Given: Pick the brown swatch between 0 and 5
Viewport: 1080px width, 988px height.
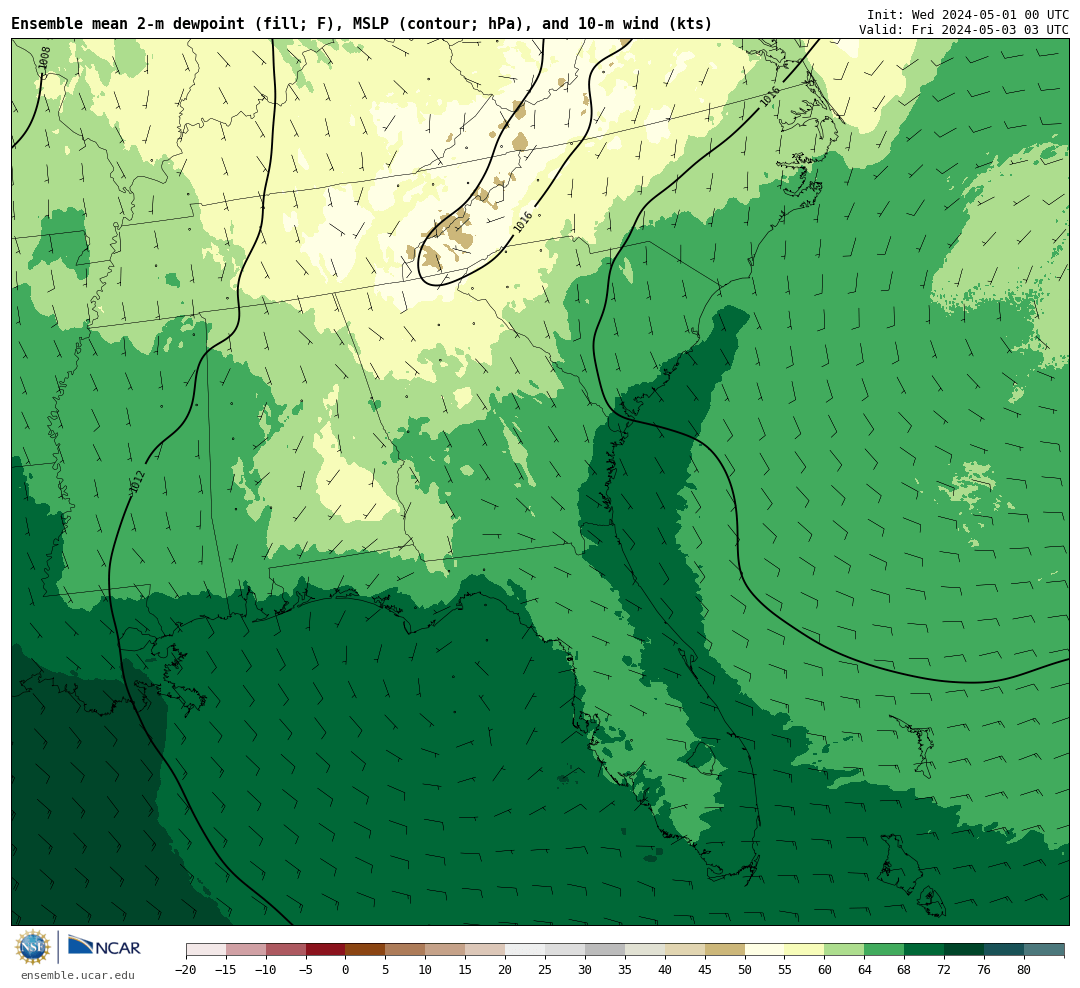Looking at the screenshot, I should tap(365, 950).
